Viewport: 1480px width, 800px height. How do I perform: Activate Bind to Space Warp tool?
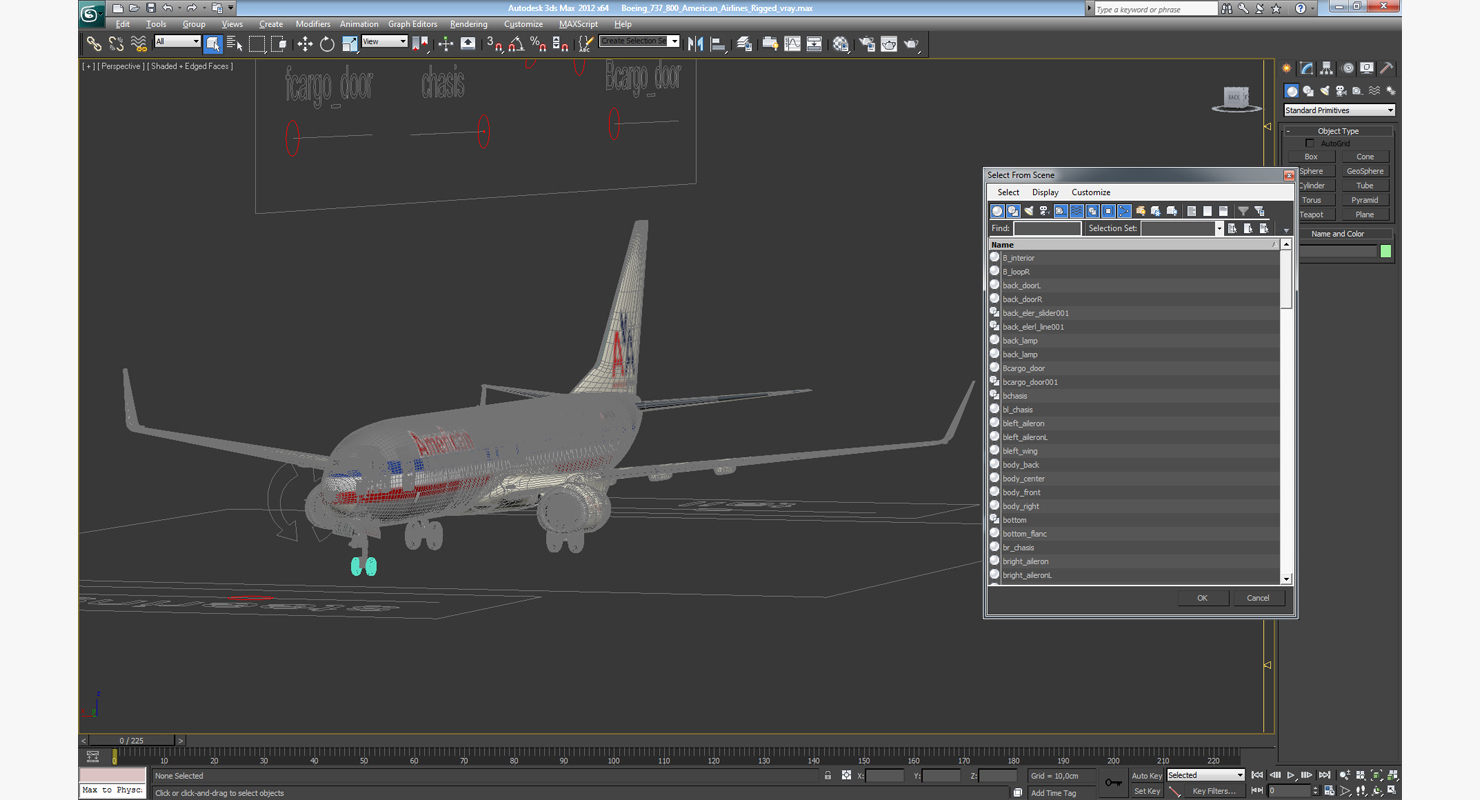(x=139, y=43)
